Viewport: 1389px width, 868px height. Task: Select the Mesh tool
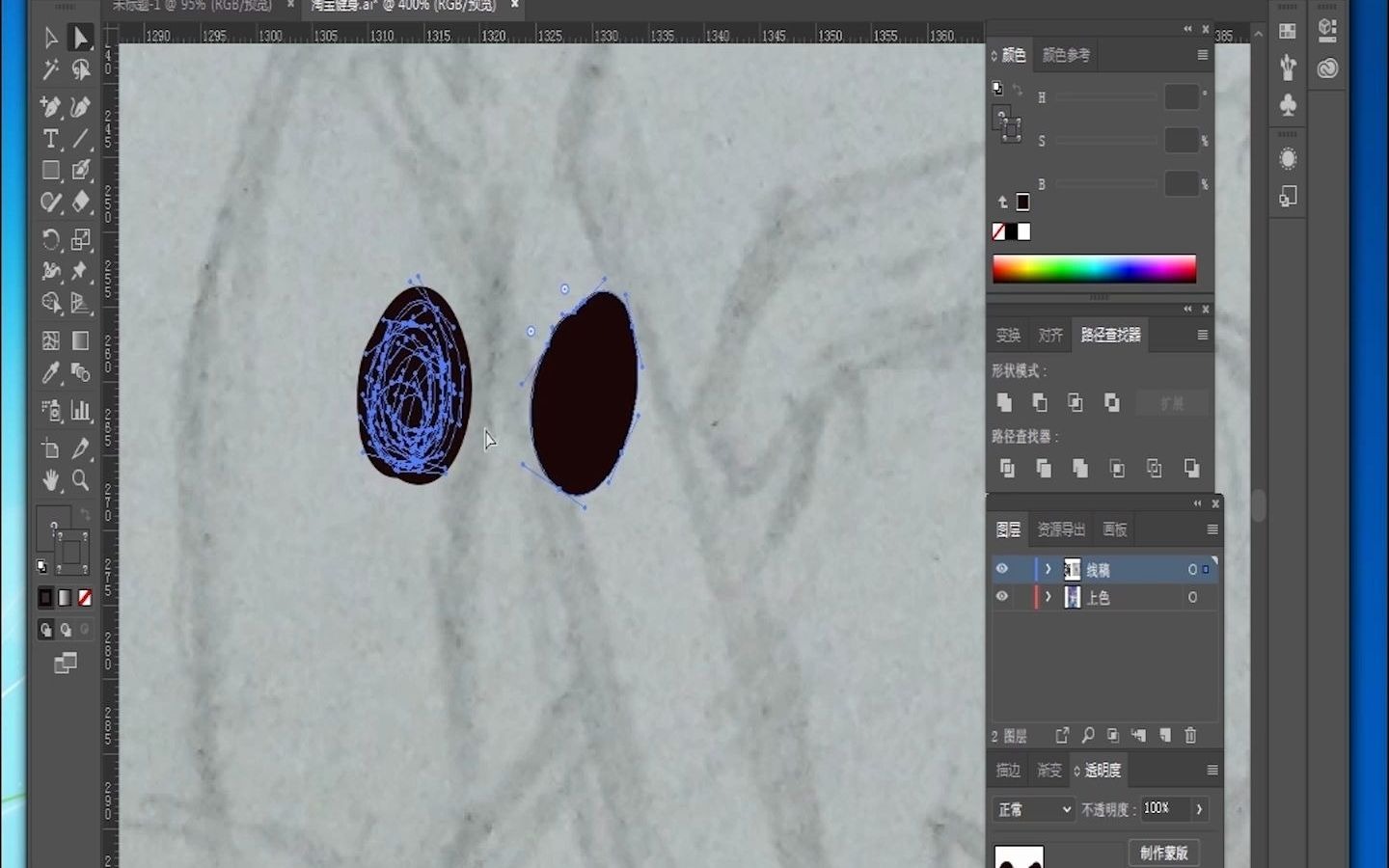pos(51,340)
